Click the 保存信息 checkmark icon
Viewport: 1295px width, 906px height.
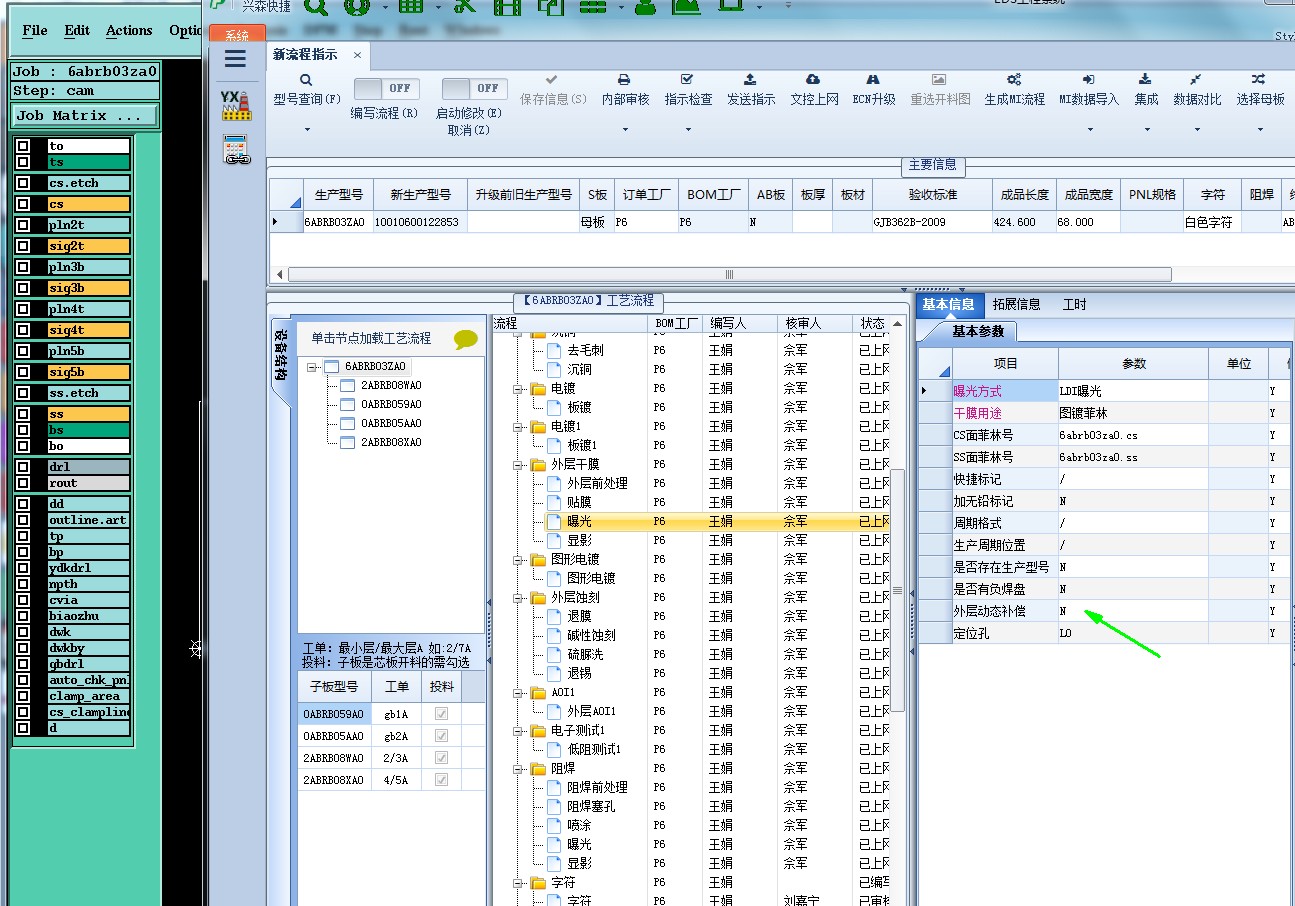(552, 80)
